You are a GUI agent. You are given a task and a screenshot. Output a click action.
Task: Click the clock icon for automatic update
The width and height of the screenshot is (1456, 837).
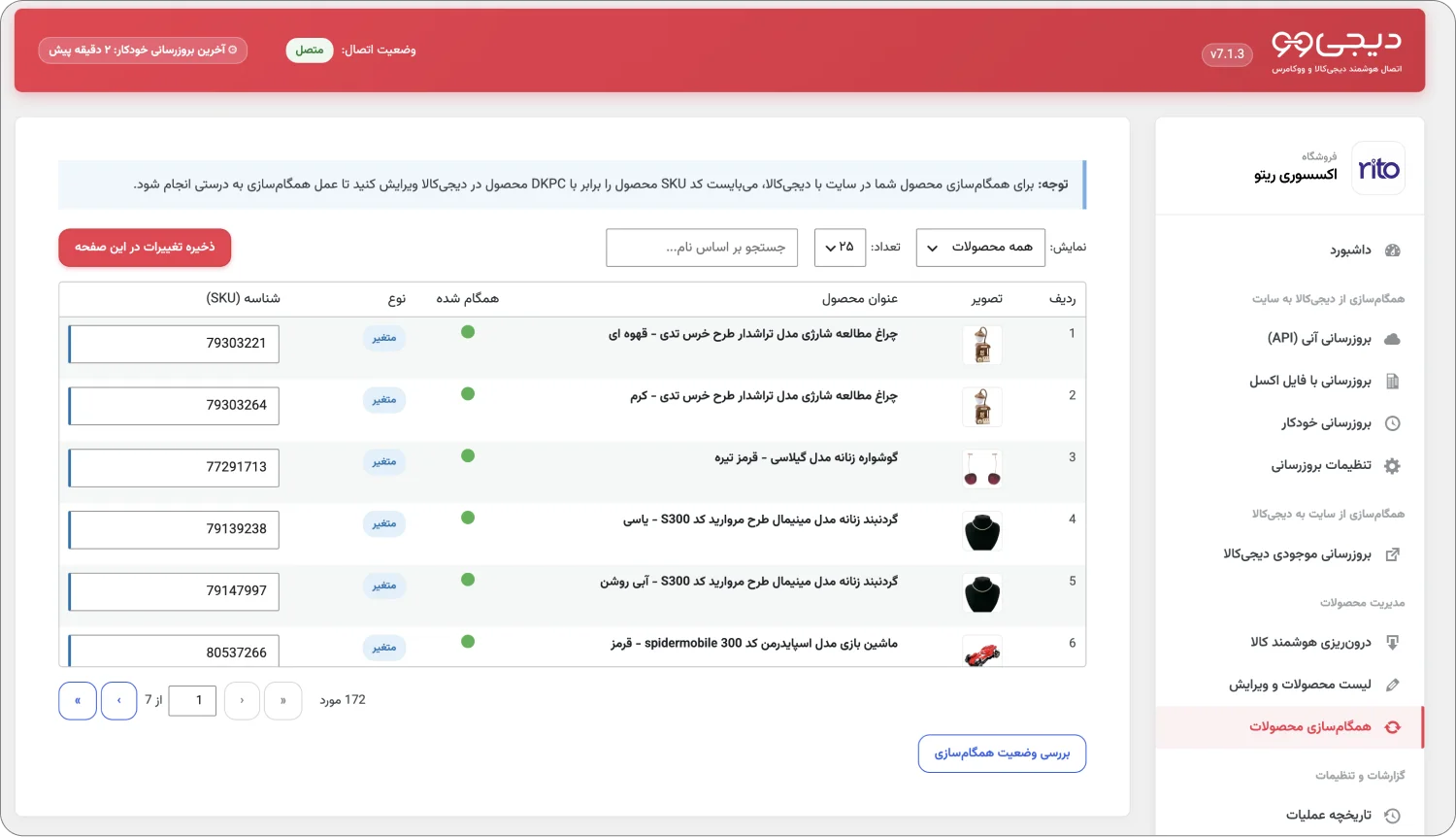point(1392,423)
